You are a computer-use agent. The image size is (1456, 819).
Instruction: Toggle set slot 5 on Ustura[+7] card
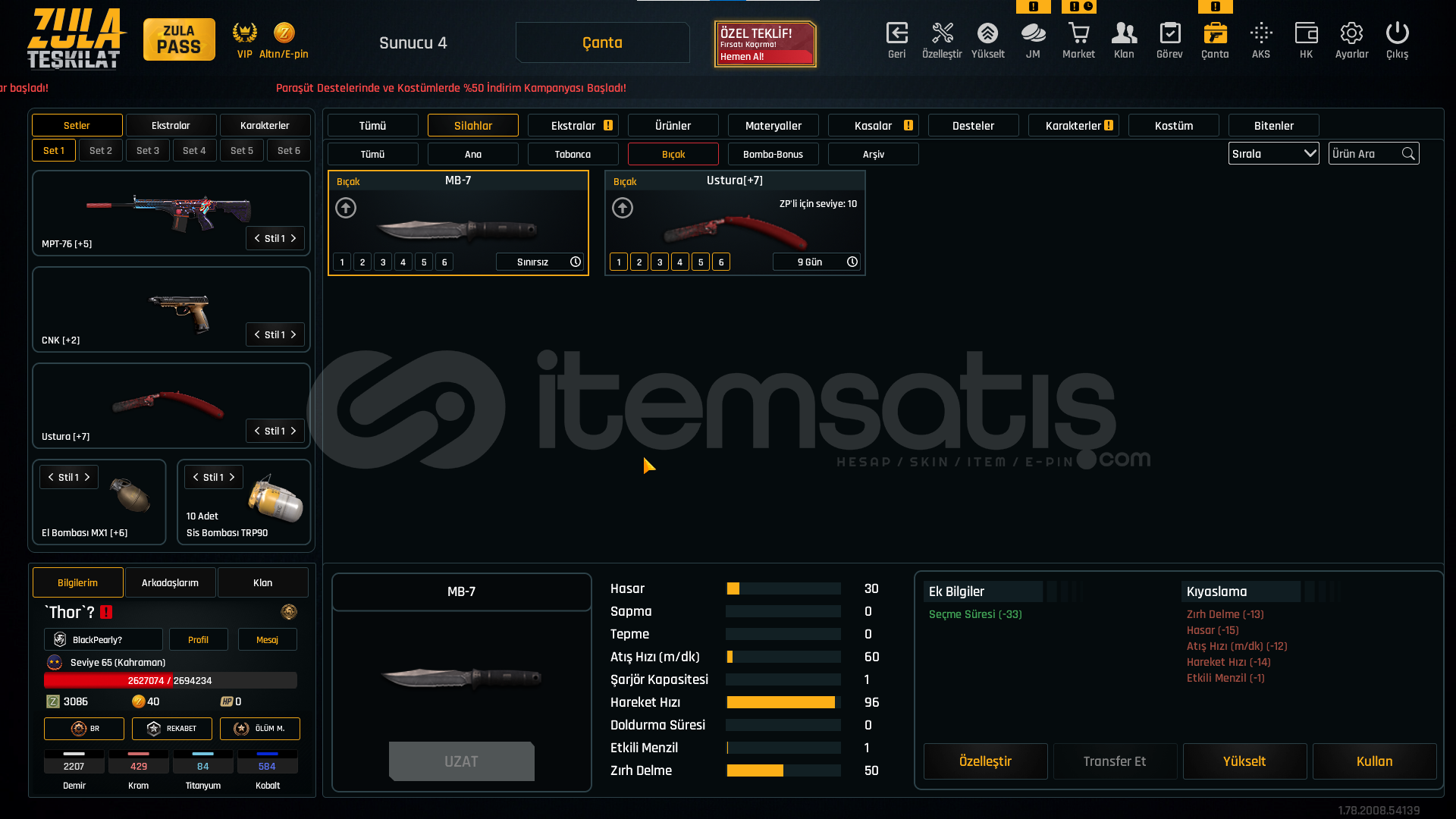[701, 262]
